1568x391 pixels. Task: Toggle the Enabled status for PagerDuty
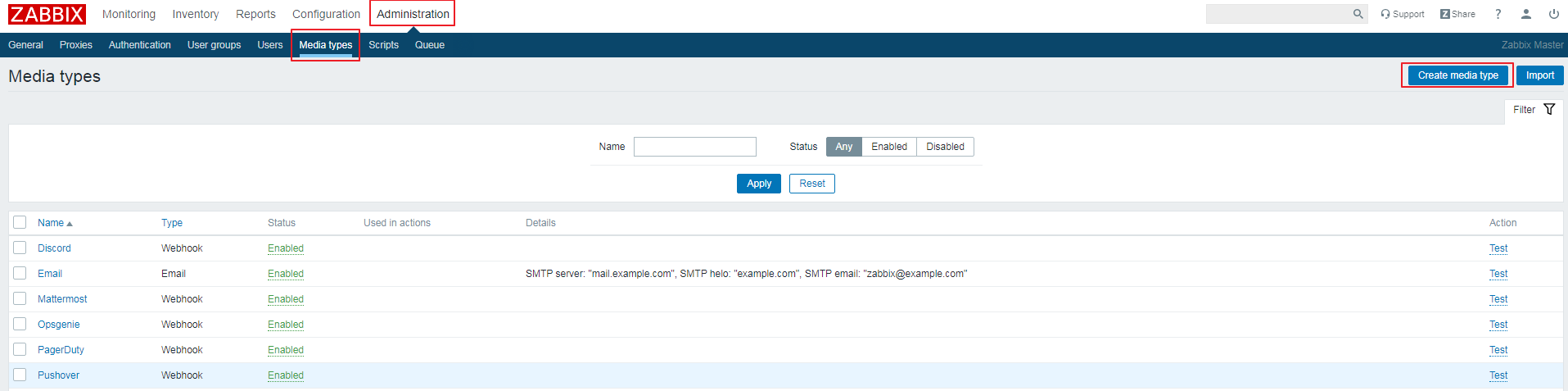pyautogui.click(x=286, y=350)
